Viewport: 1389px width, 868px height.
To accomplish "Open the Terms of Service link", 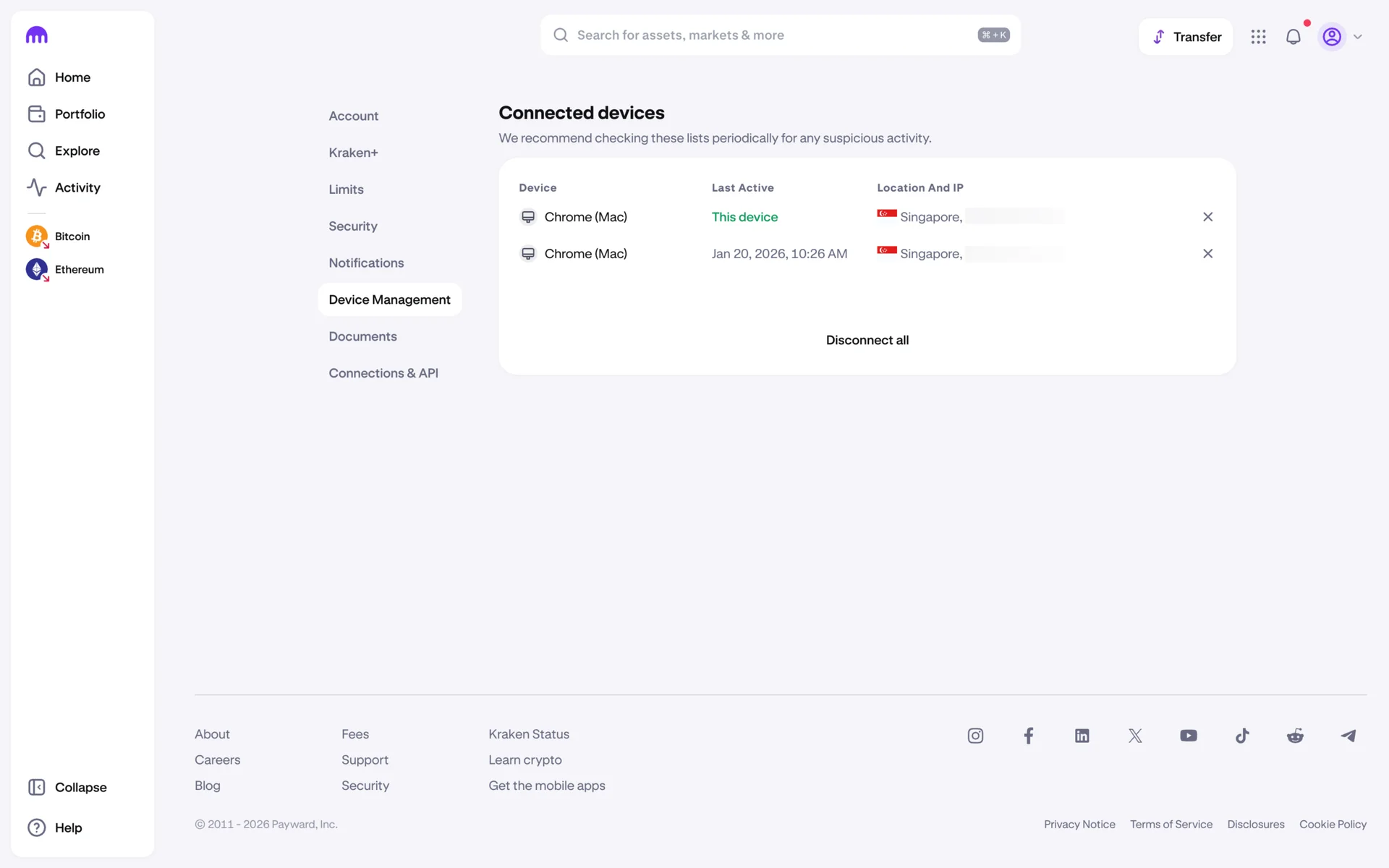I will click(1171, 824).
